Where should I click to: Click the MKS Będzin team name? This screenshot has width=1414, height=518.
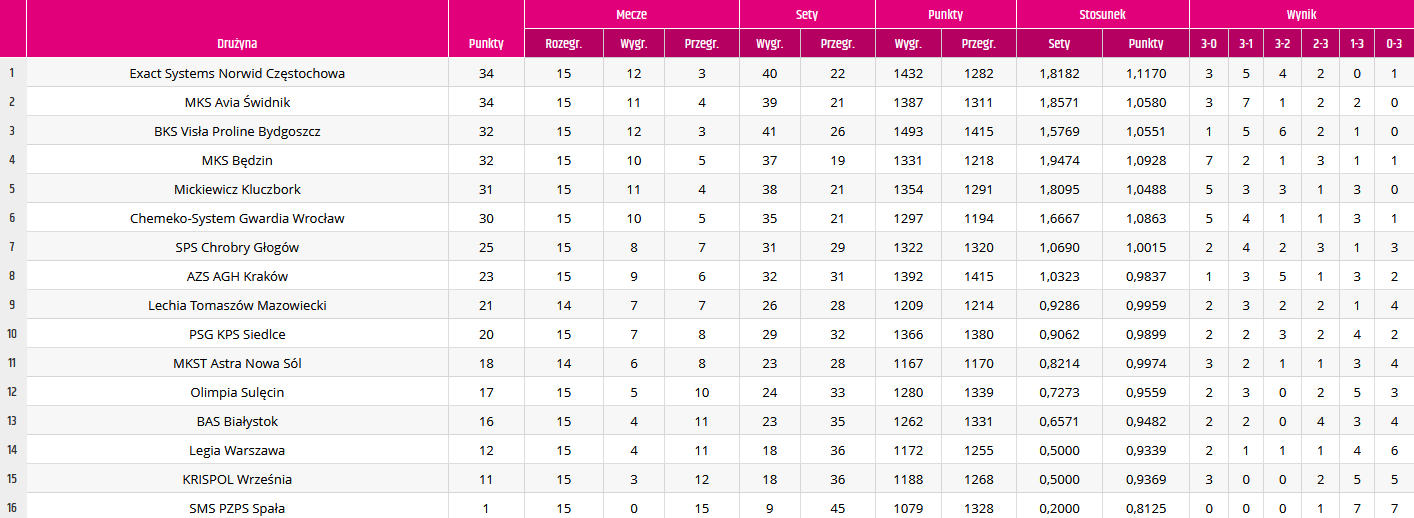pyautogui.click(x=237, y=160)
